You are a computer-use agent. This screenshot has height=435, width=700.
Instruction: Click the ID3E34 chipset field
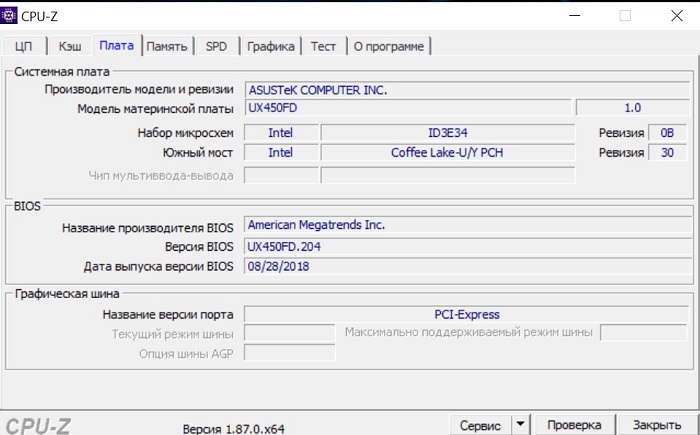448,133
